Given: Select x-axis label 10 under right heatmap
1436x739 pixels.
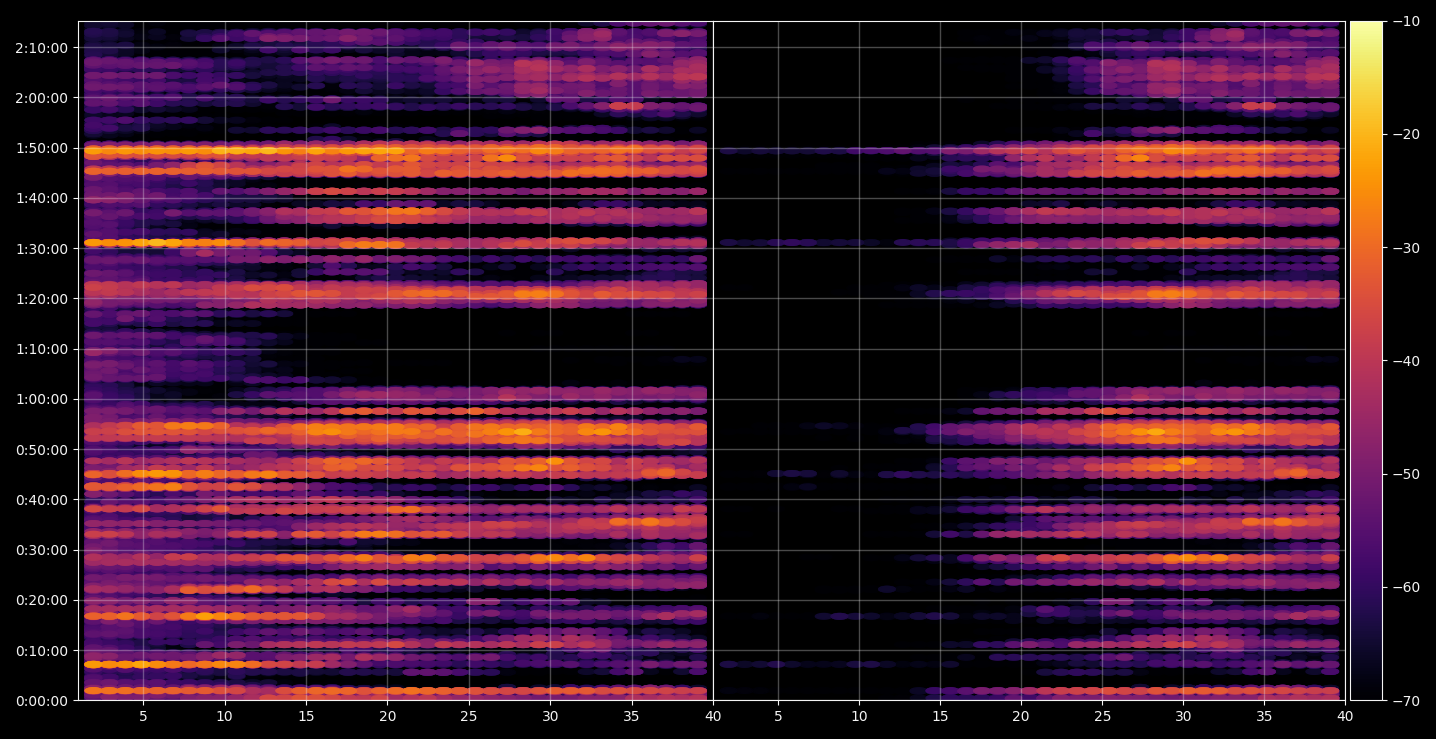Looking at the screenshot, I should (859, 717).
